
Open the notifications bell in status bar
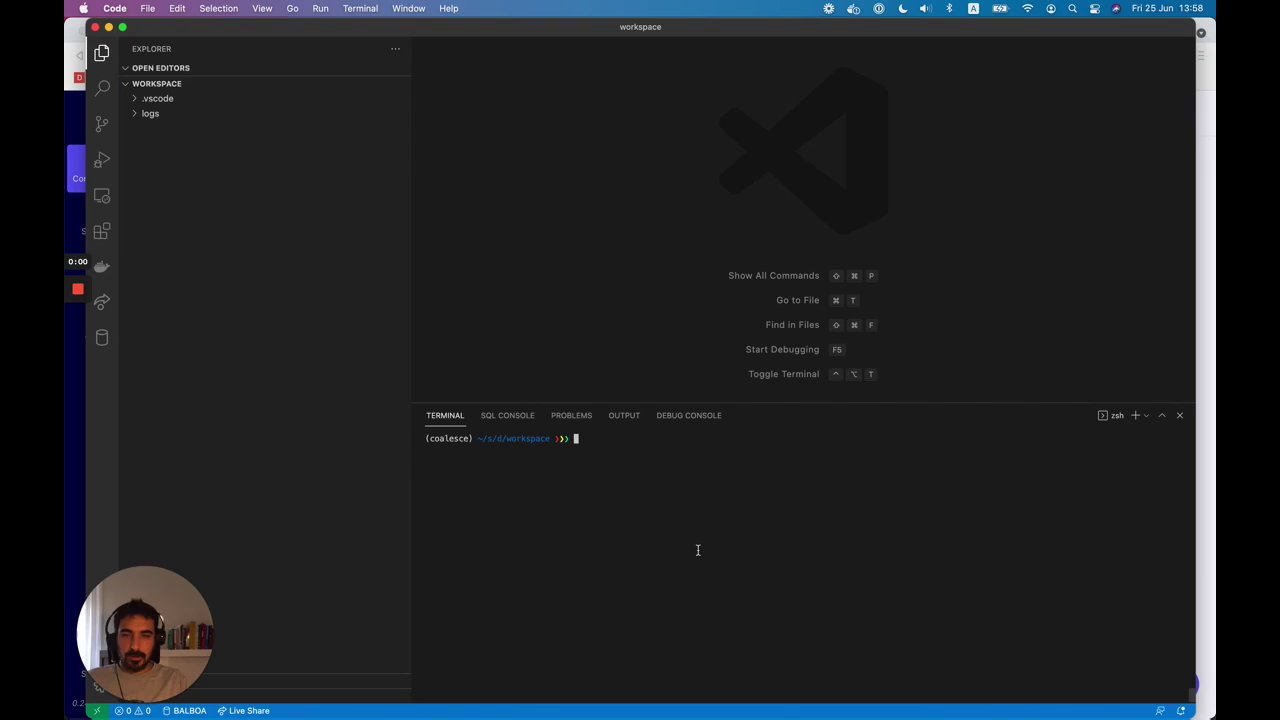pyautogui.click(x=1181, y=711)
